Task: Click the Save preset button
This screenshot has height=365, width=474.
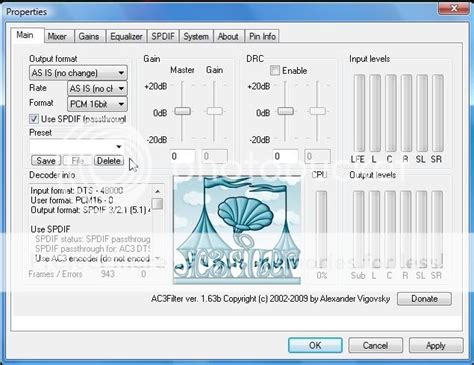Action: [46, 161]
